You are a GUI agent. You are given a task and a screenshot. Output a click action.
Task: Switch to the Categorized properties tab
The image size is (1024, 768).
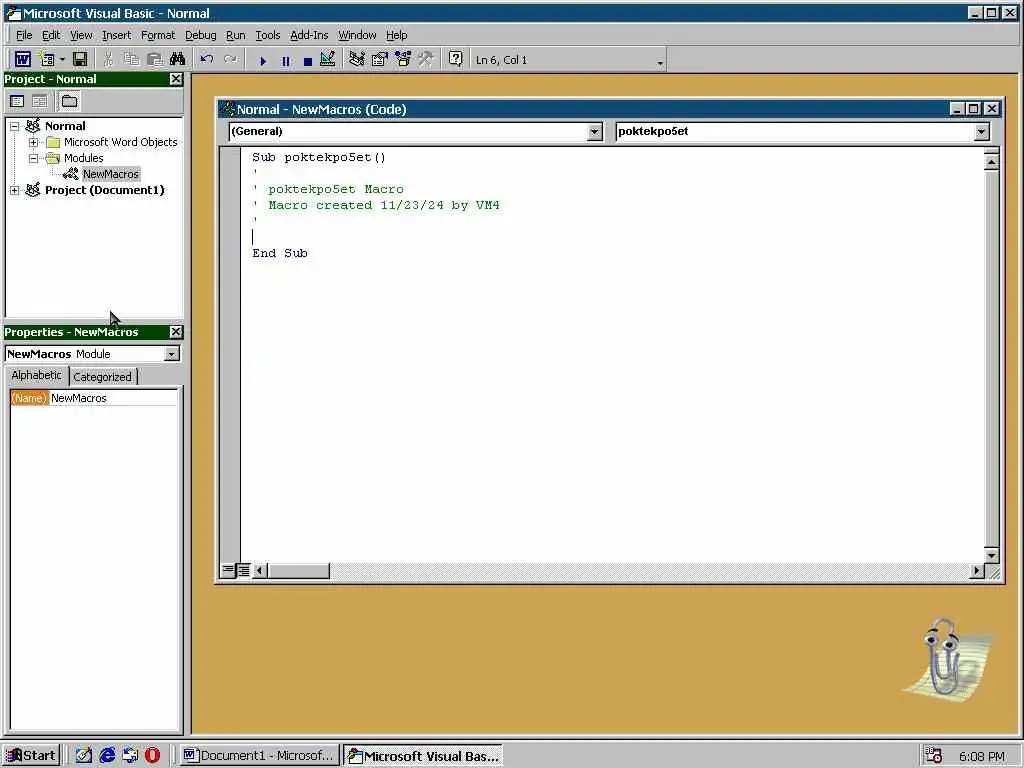103,377
